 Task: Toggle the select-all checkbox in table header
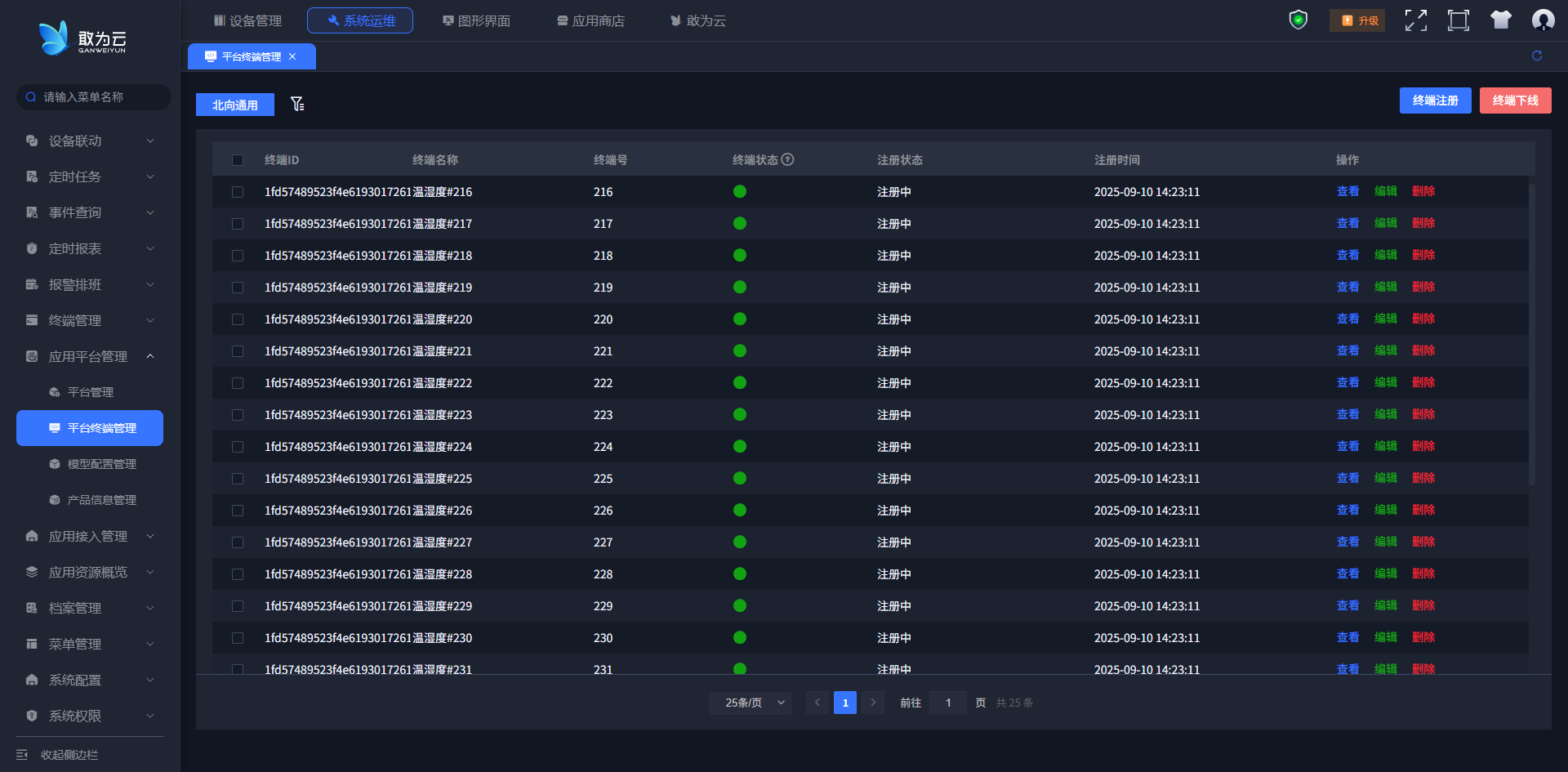pos(238,160)
